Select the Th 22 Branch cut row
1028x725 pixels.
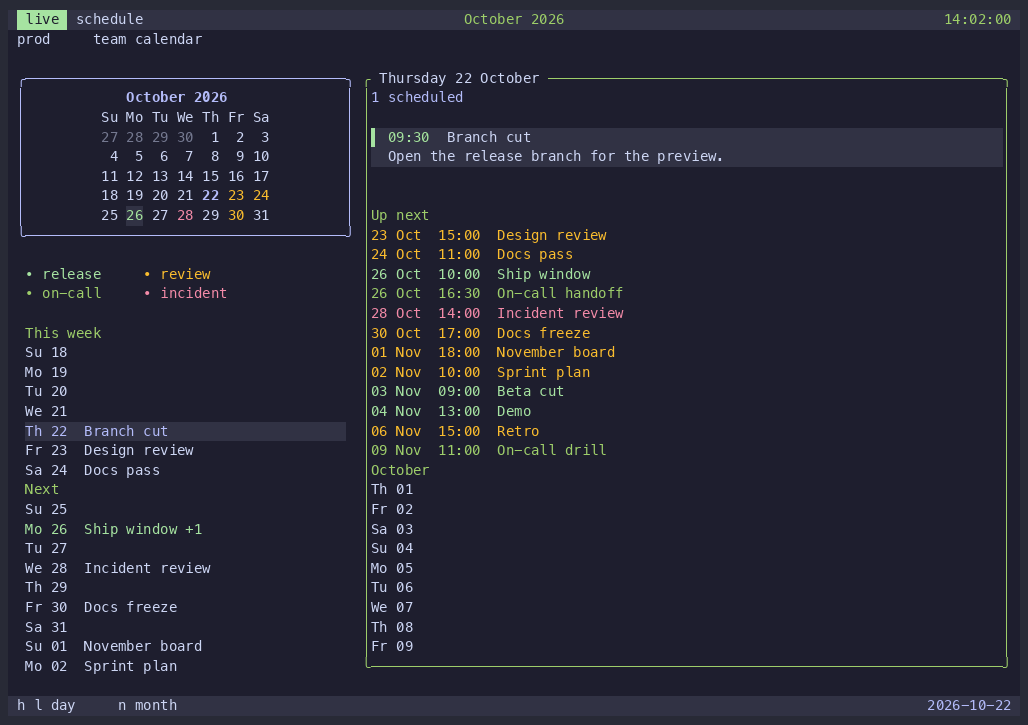[185, 431]
